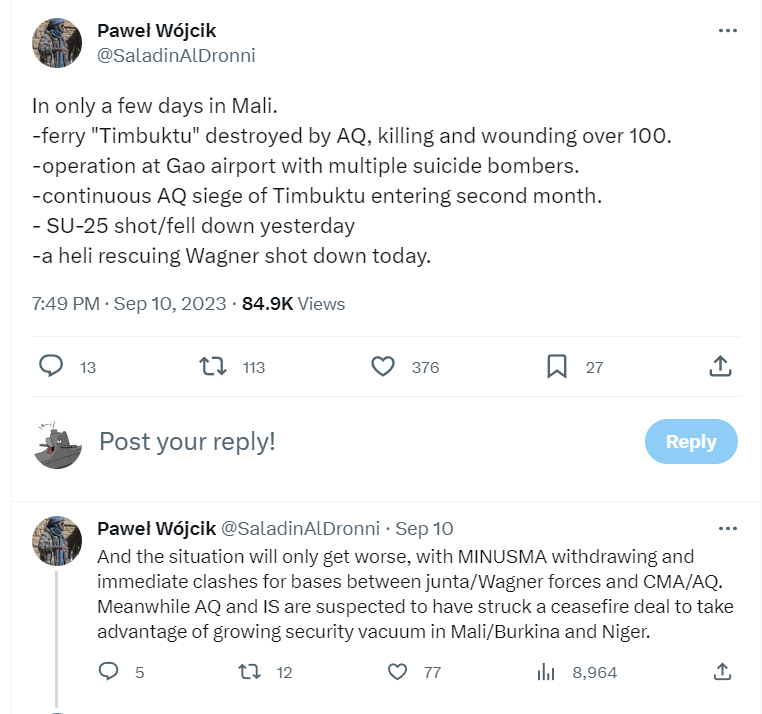Click the 7:49 PM Sep 10, 2023 timestamp
Viewport: 762px width, 714px height.
click(x=130, y=304)
